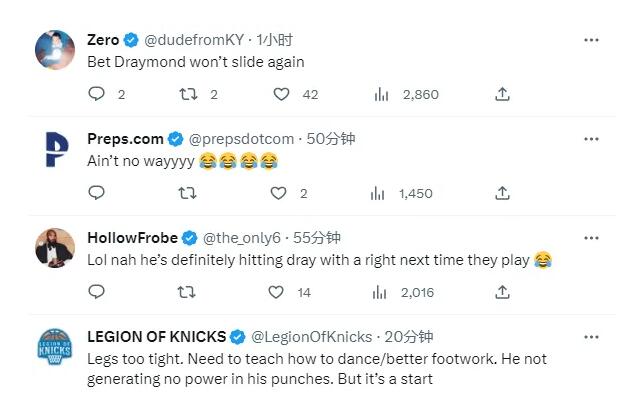
Task: Reply to Zero's tweet about Draymond
Action: 97,94
